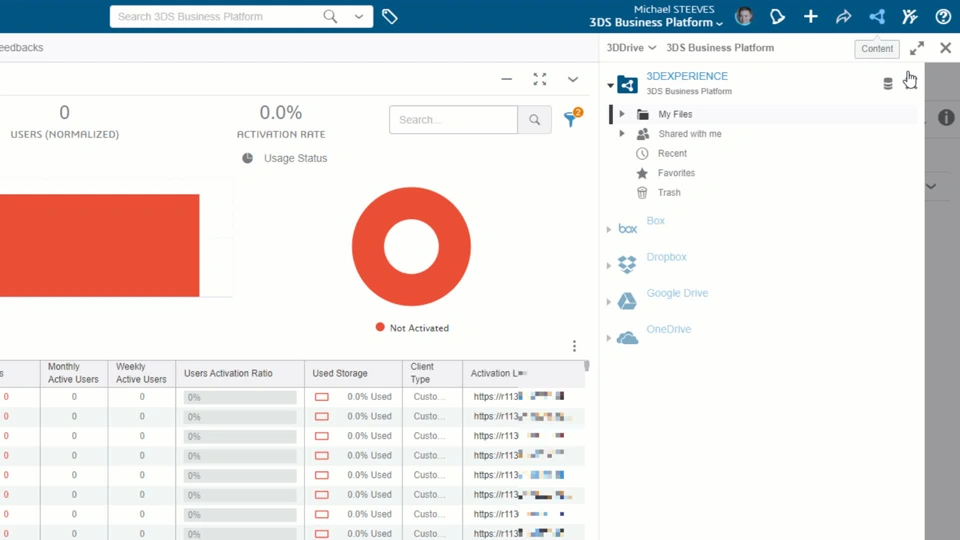The height and width of the screenshot is (540, 960).
Task: Select Favorites in the drive tree
Action: tap(676, 173)
